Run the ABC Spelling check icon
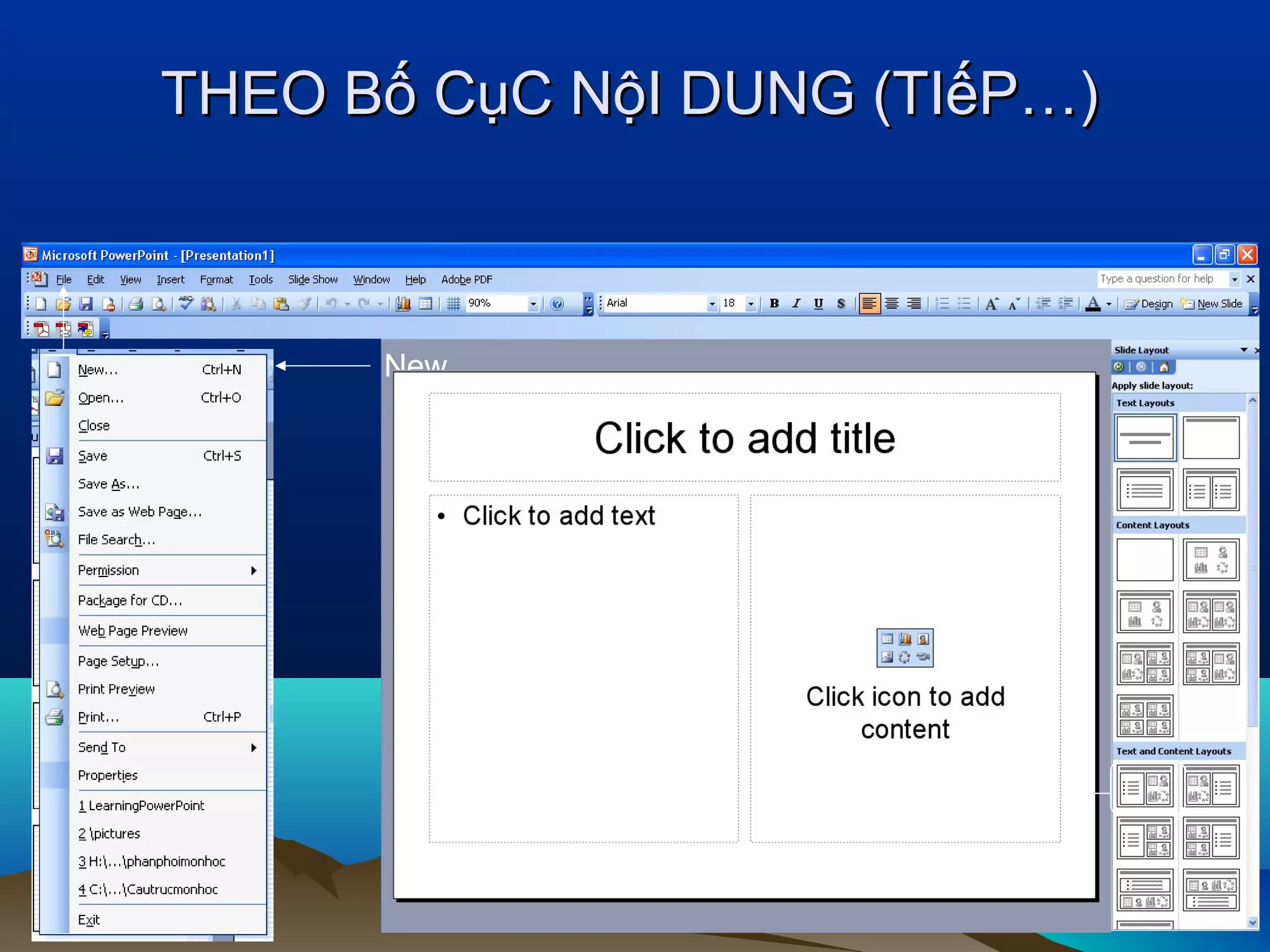The width and height of the screenshot is (1270, 952). 186,304
